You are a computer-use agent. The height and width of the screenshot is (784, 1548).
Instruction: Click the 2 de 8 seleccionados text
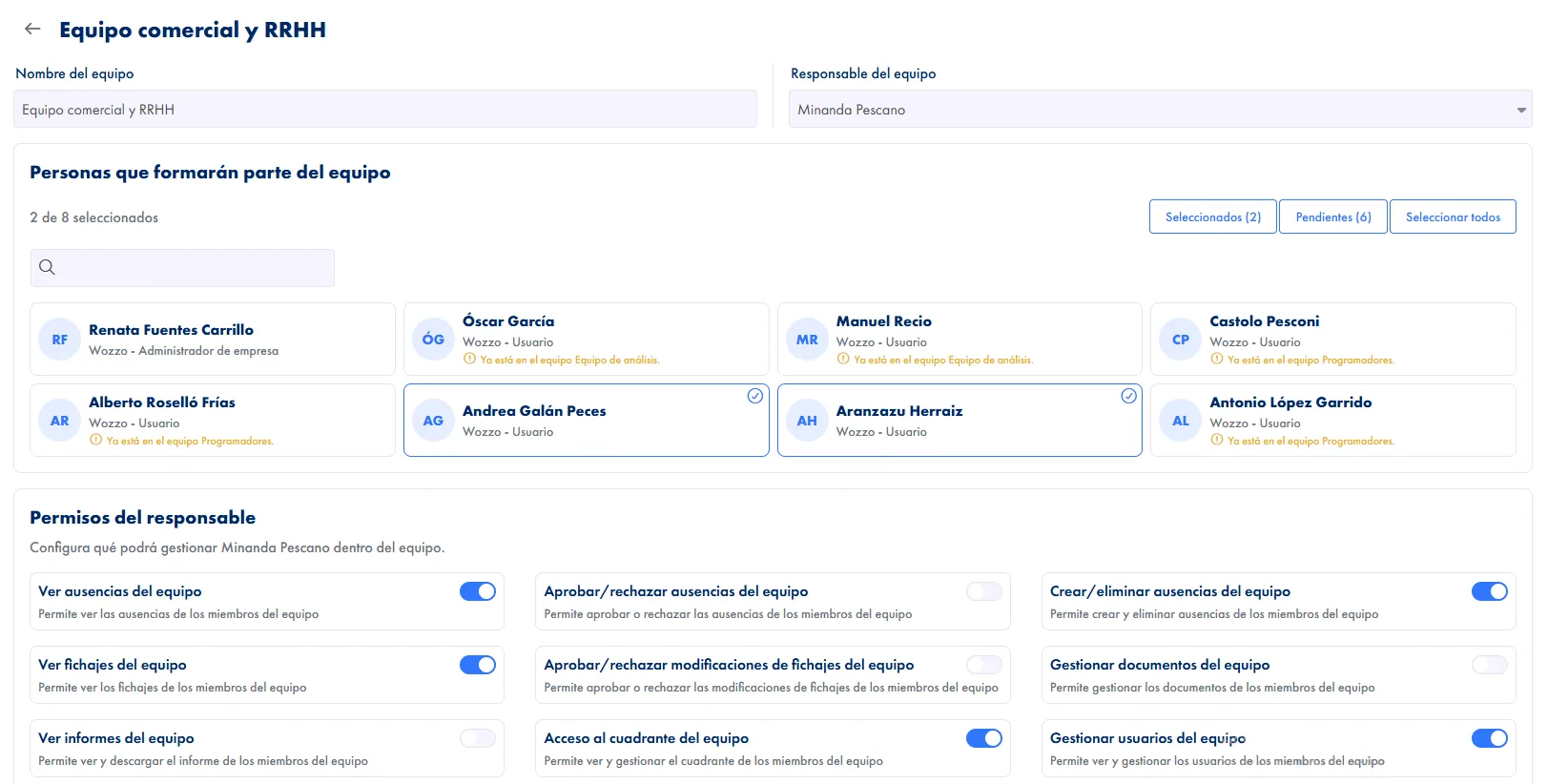[x=94, y=217]
